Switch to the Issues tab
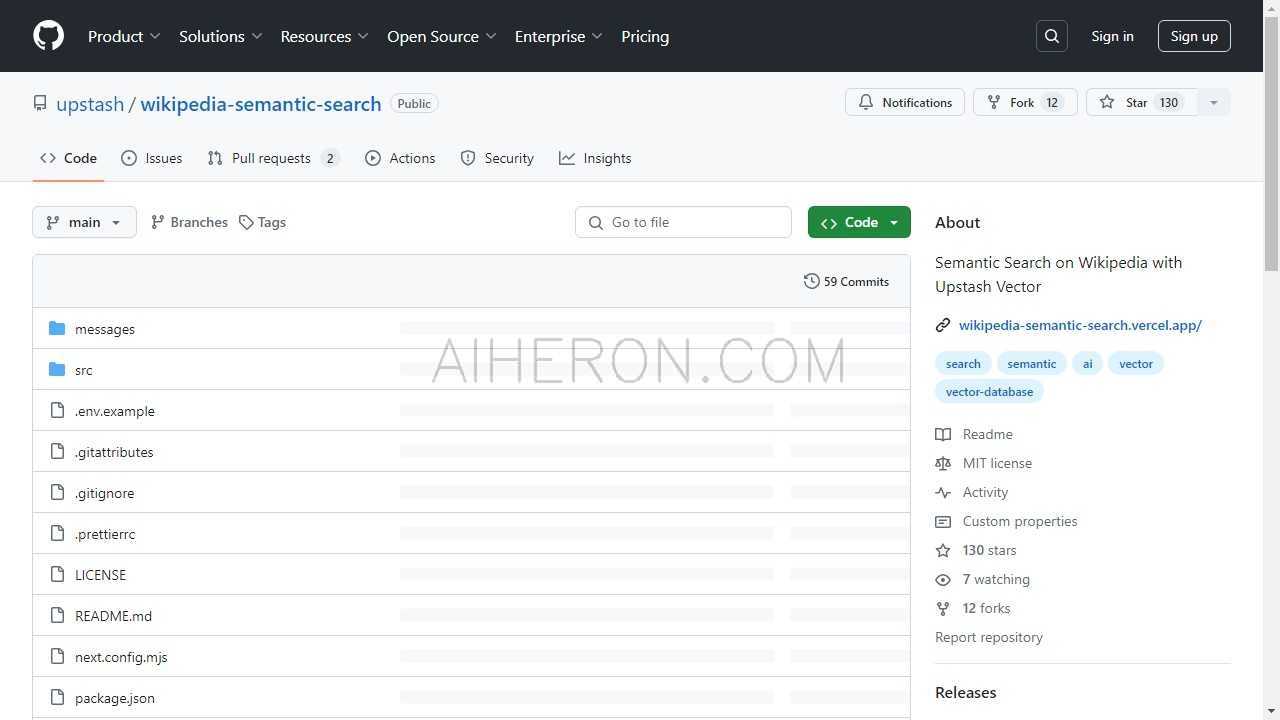The width and height of the screenshot is (1280, 720). pyautogui.click(x=152, y=158)
